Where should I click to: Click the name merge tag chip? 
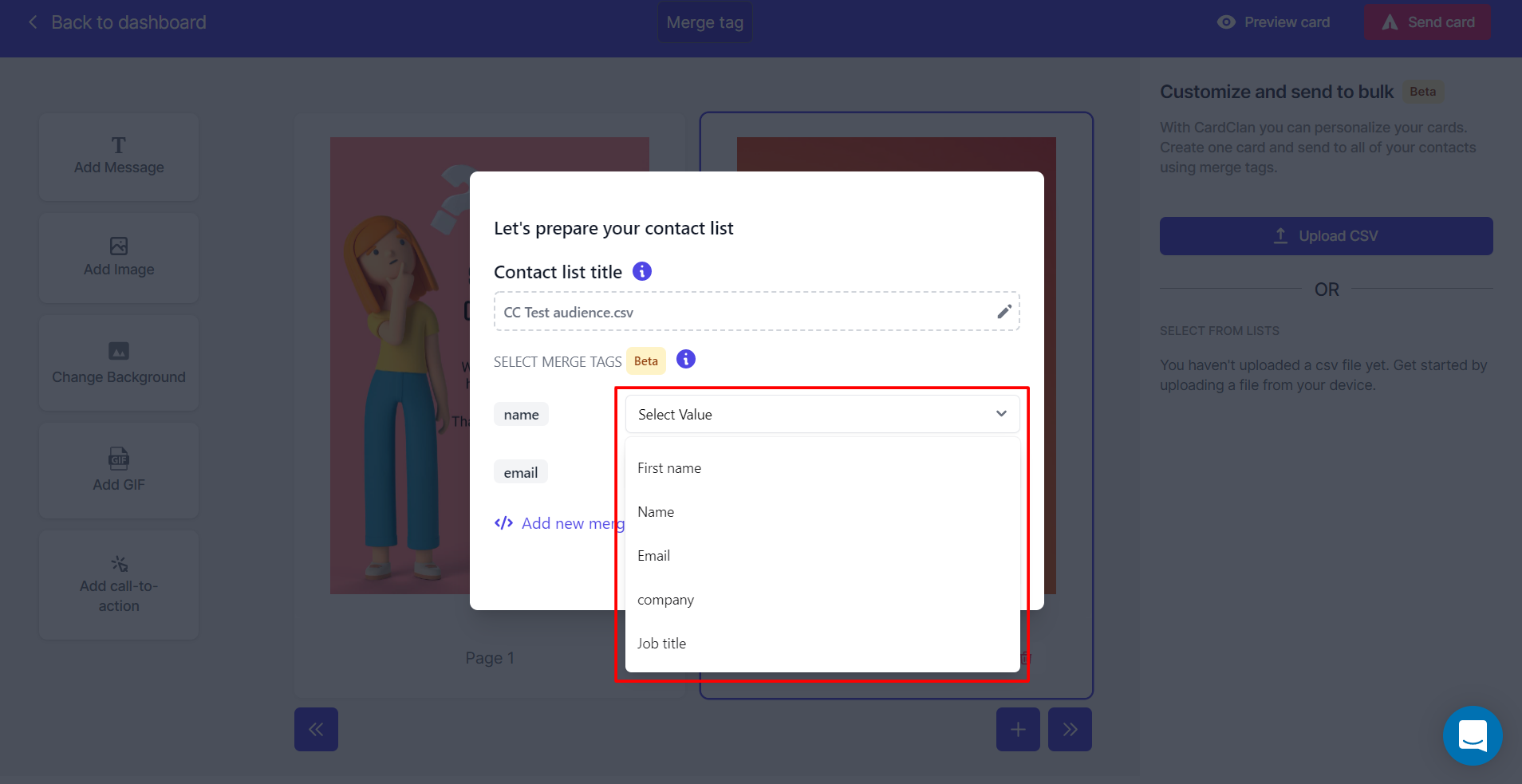(521, 414)
